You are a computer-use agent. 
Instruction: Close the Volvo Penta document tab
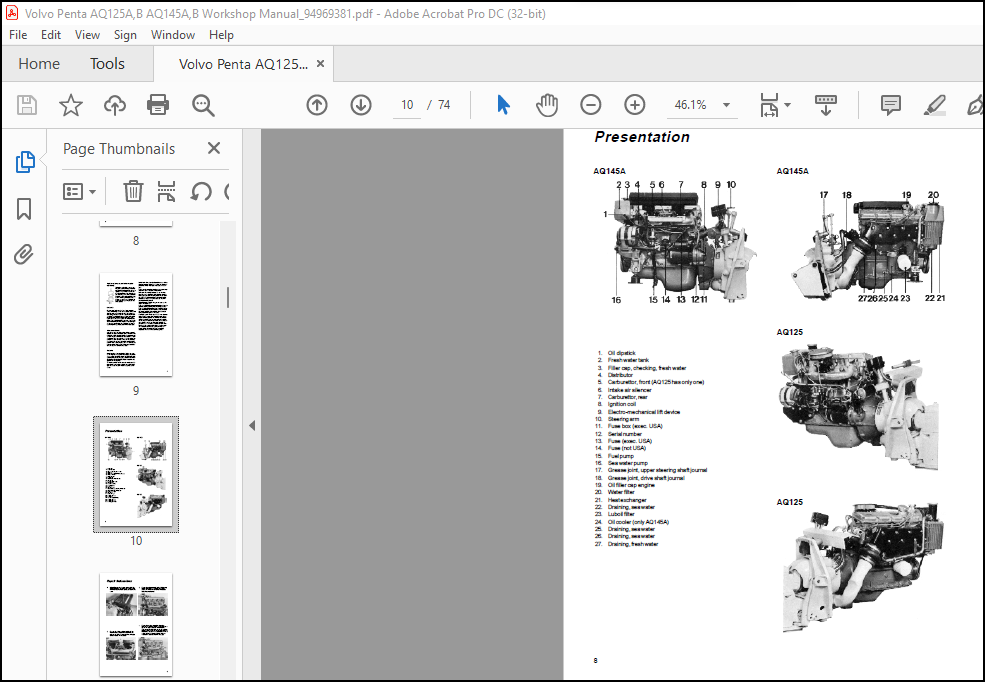coord(320,63)
